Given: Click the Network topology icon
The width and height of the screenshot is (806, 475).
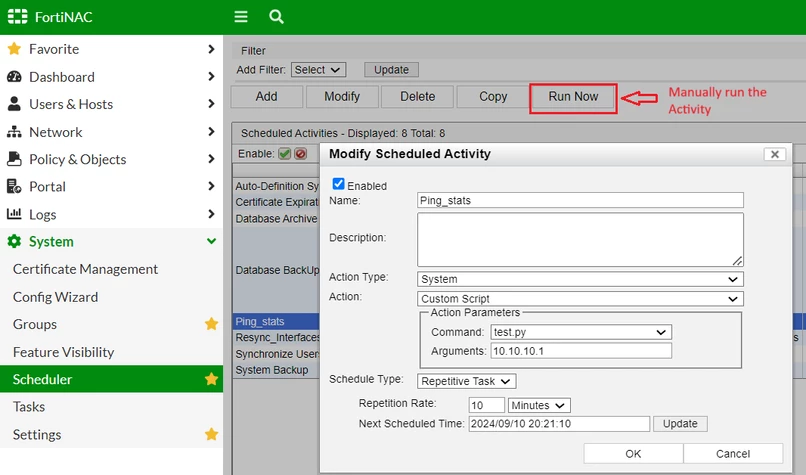Looking at the screenshot, I should [x=14, y=132].
